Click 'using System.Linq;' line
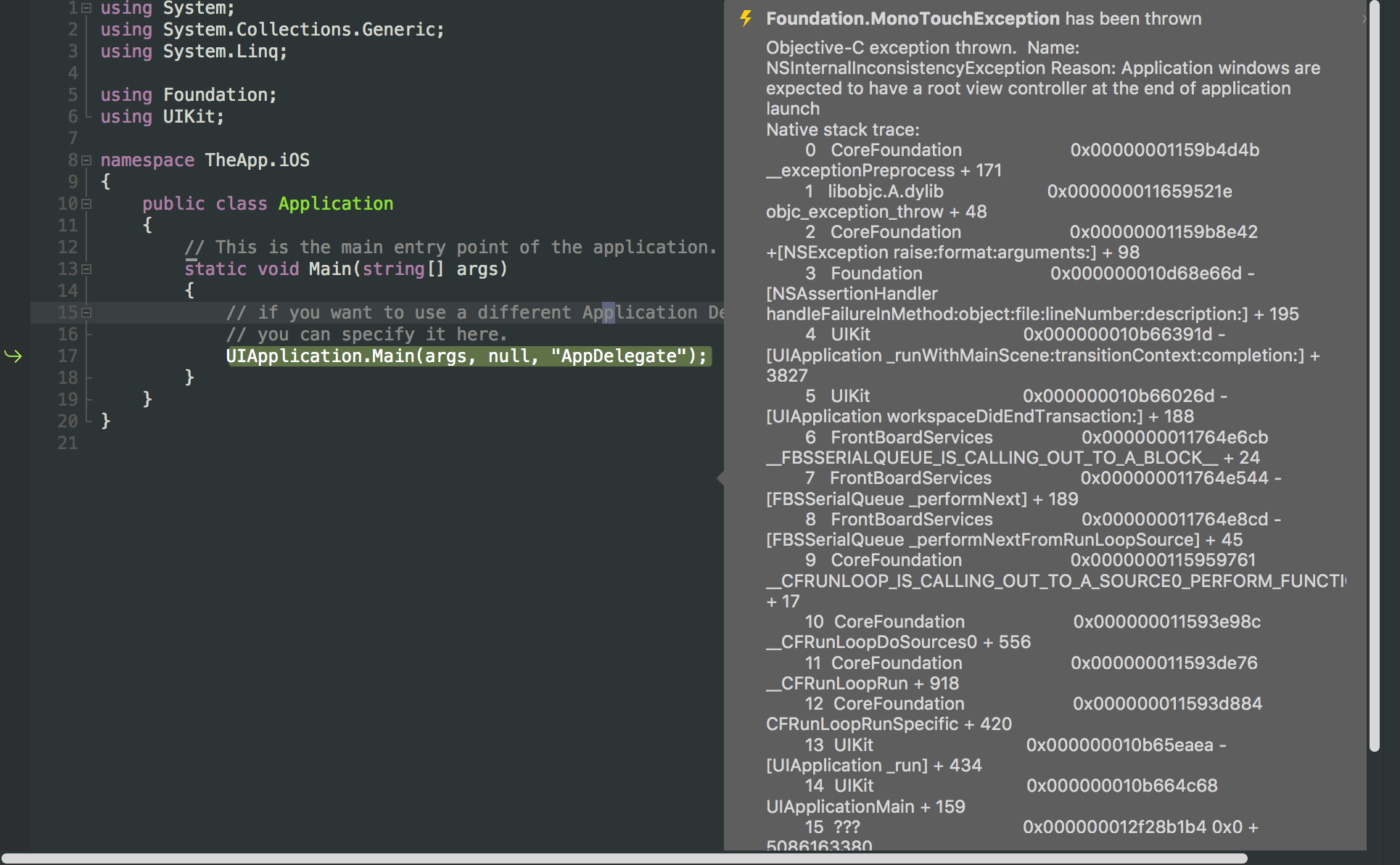Viewport: 1400px width, 865px height. pos(194,52)
